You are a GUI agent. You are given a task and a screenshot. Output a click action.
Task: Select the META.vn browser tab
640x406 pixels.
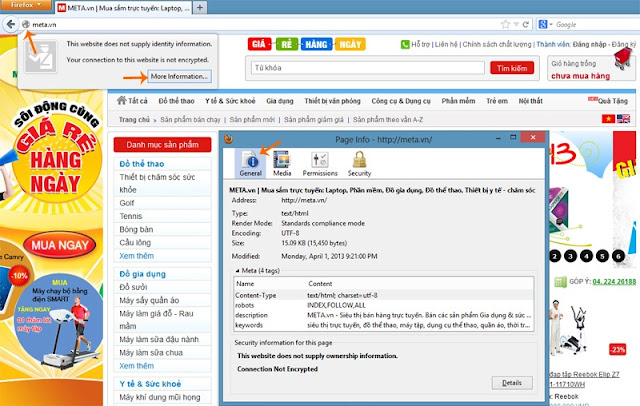pos(123,8)
